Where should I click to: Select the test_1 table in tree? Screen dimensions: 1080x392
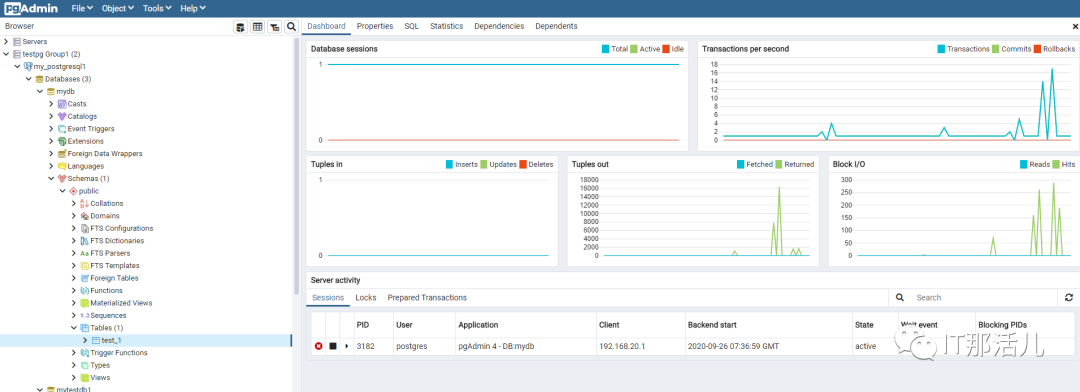coord(111,340)
